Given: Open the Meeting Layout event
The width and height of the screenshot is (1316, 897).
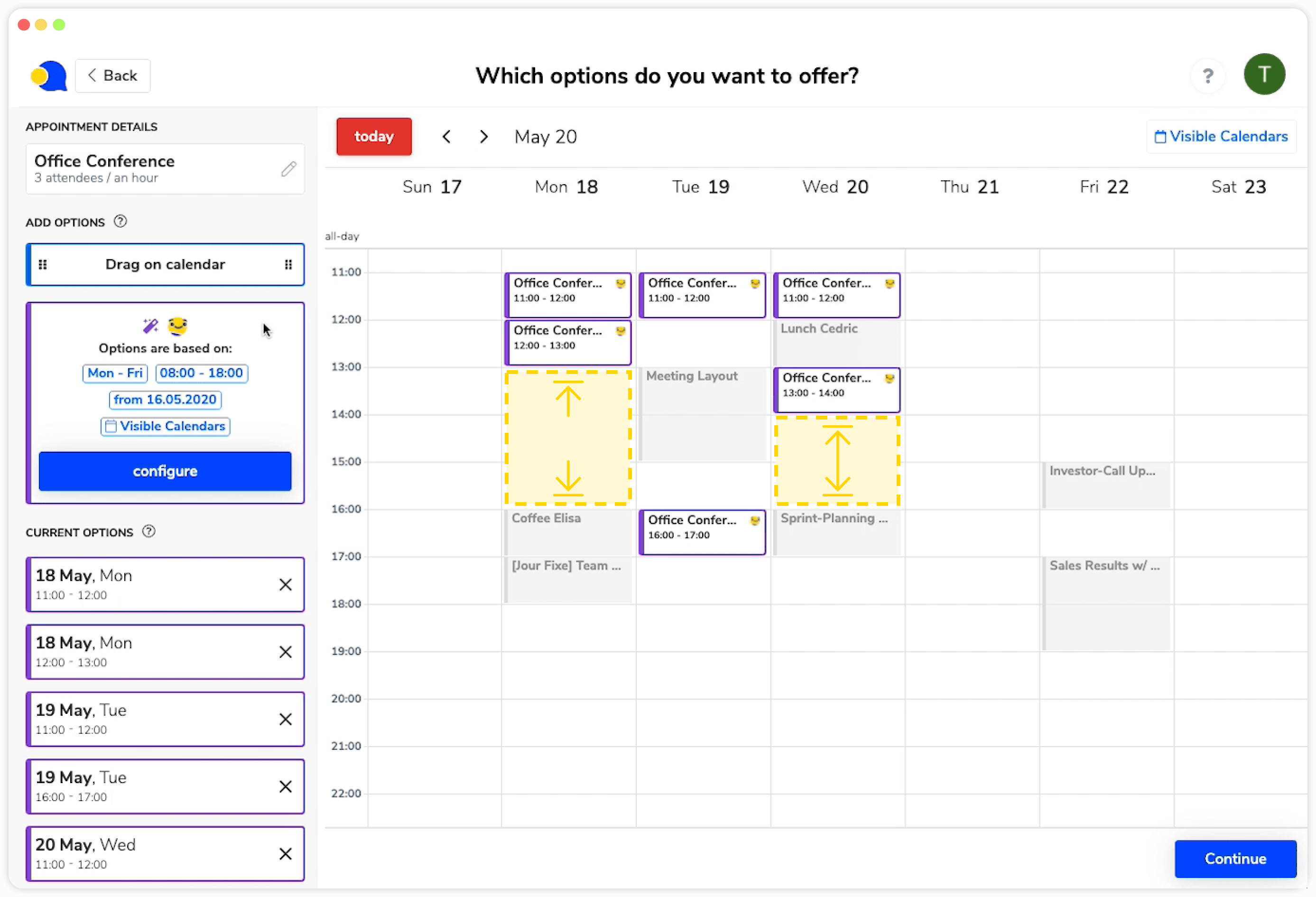Looking at the screenshot, I should [702, 414].
